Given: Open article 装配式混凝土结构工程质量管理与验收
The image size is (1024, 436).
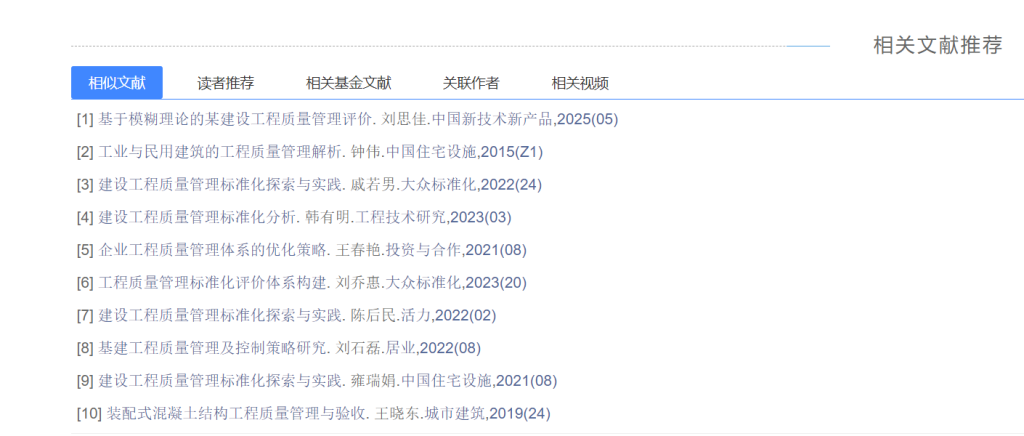Looking at the screenshot, I should coord(235,413).
